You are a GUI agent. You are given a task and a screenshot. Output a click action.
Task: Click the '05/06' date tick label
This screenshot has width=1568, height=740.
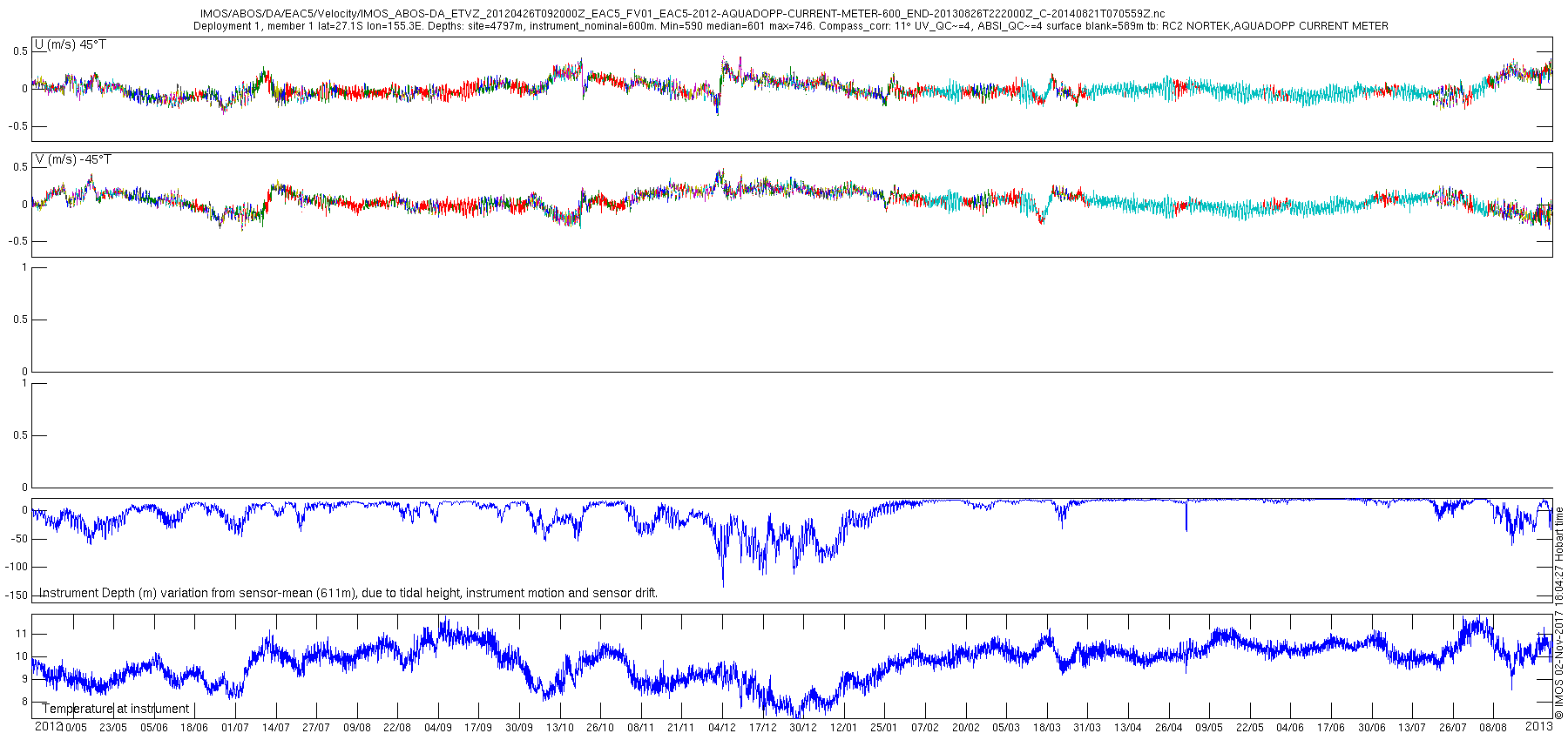(x=154, y=728)
